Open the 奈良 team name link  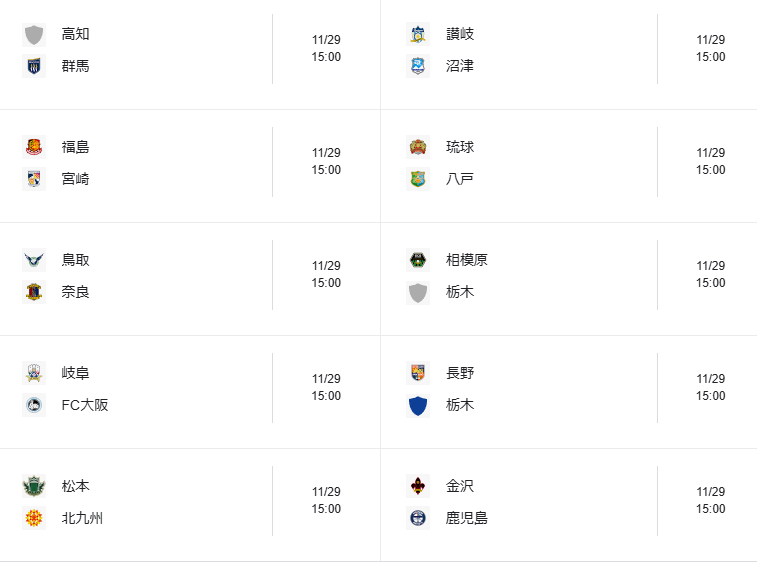click(x=75, y=292)
